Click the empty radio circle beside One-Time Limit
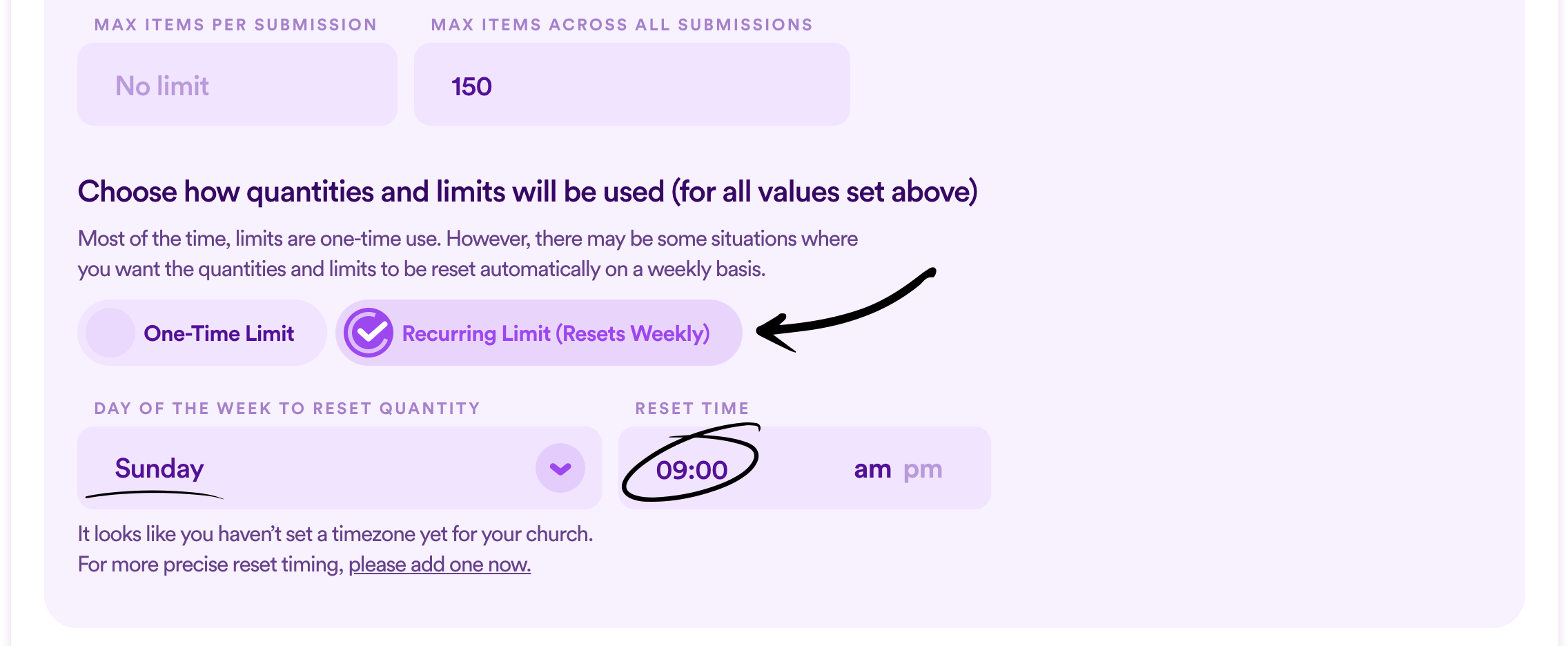 [109, 333]
